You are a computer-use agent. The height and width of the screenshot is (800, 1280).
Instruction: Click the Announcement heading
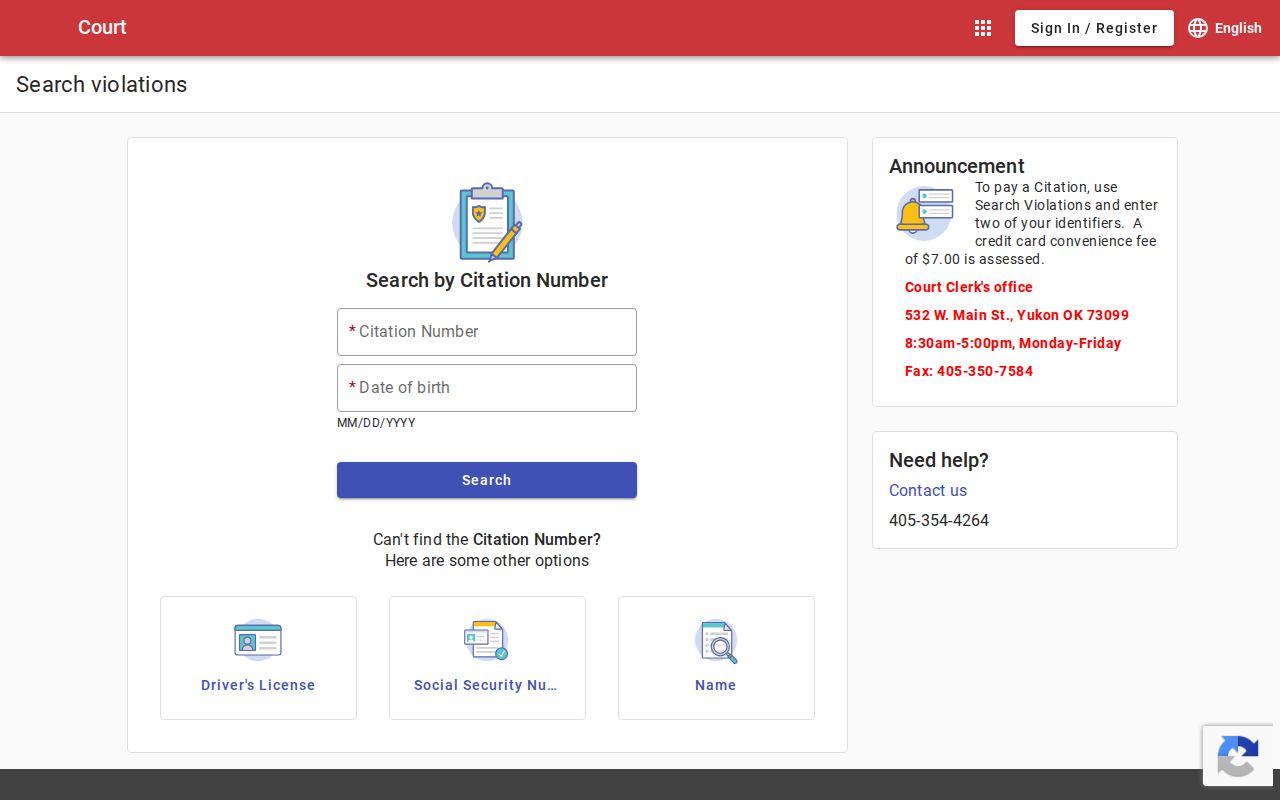957,166
